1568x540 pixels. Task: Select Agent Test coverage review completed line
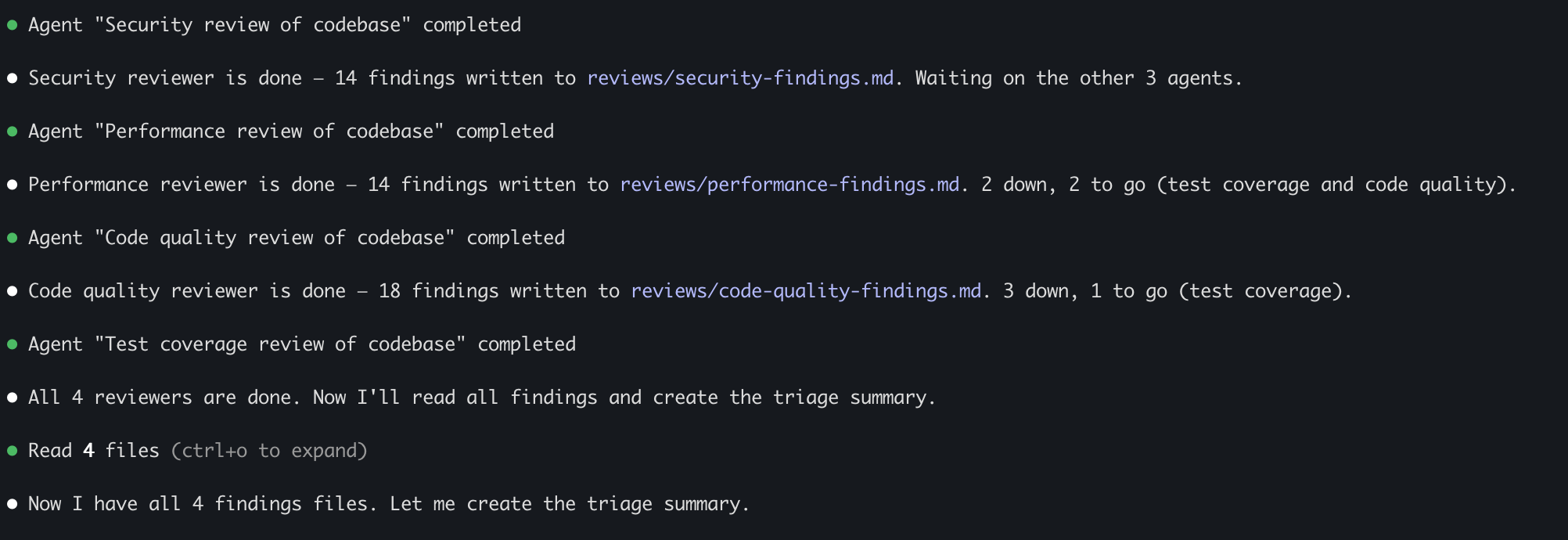click(301, 344)
